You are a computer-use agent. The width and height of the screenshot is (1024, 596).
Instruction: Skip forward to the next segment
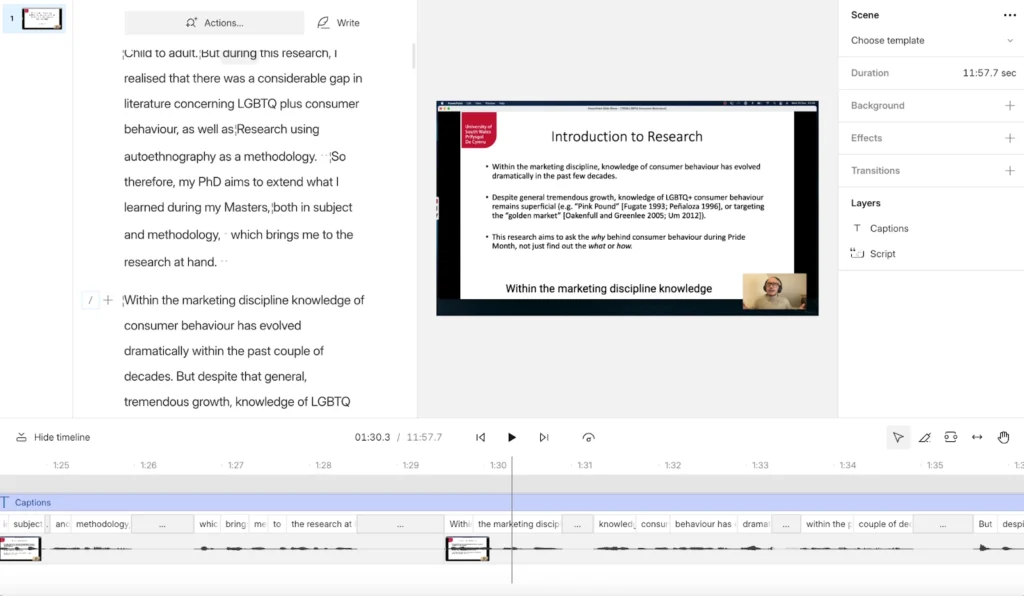point(543,437)
